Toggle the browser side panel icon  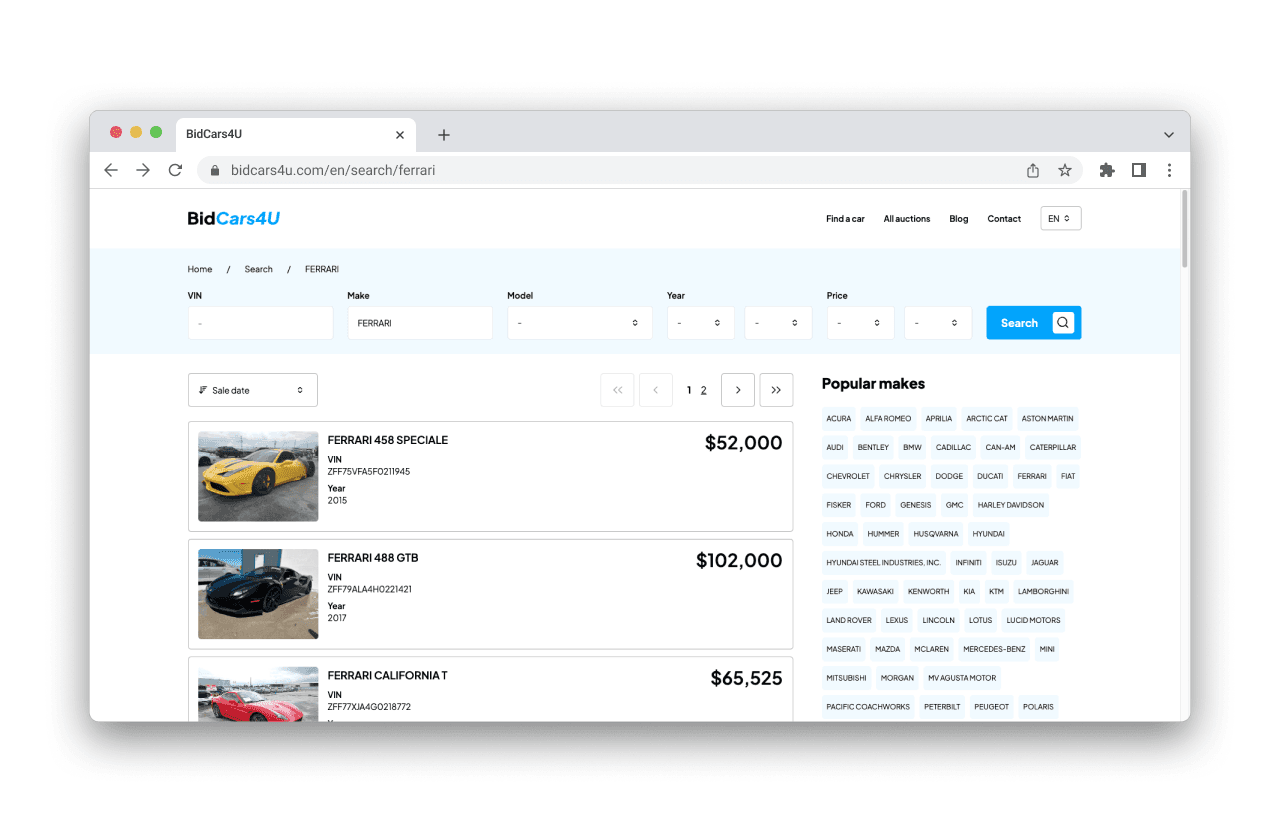pos(1139,170)
